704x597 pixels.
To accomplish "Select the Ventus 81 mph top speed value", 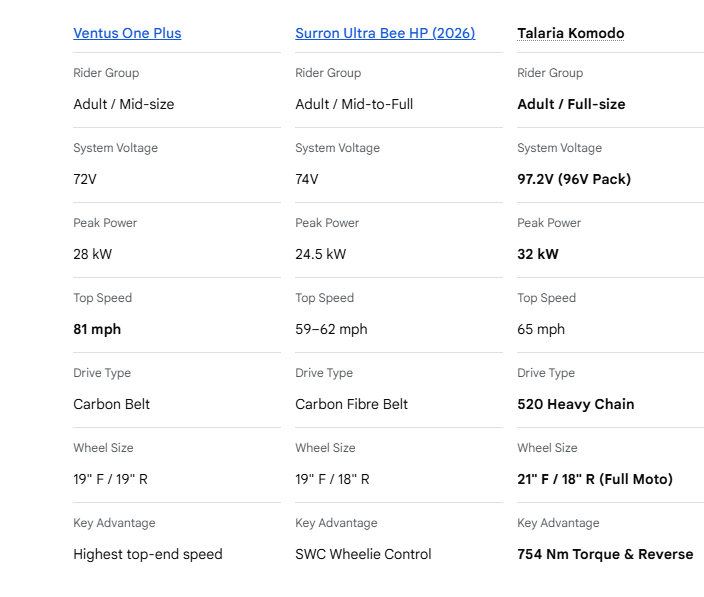I will tap(97, 329).
